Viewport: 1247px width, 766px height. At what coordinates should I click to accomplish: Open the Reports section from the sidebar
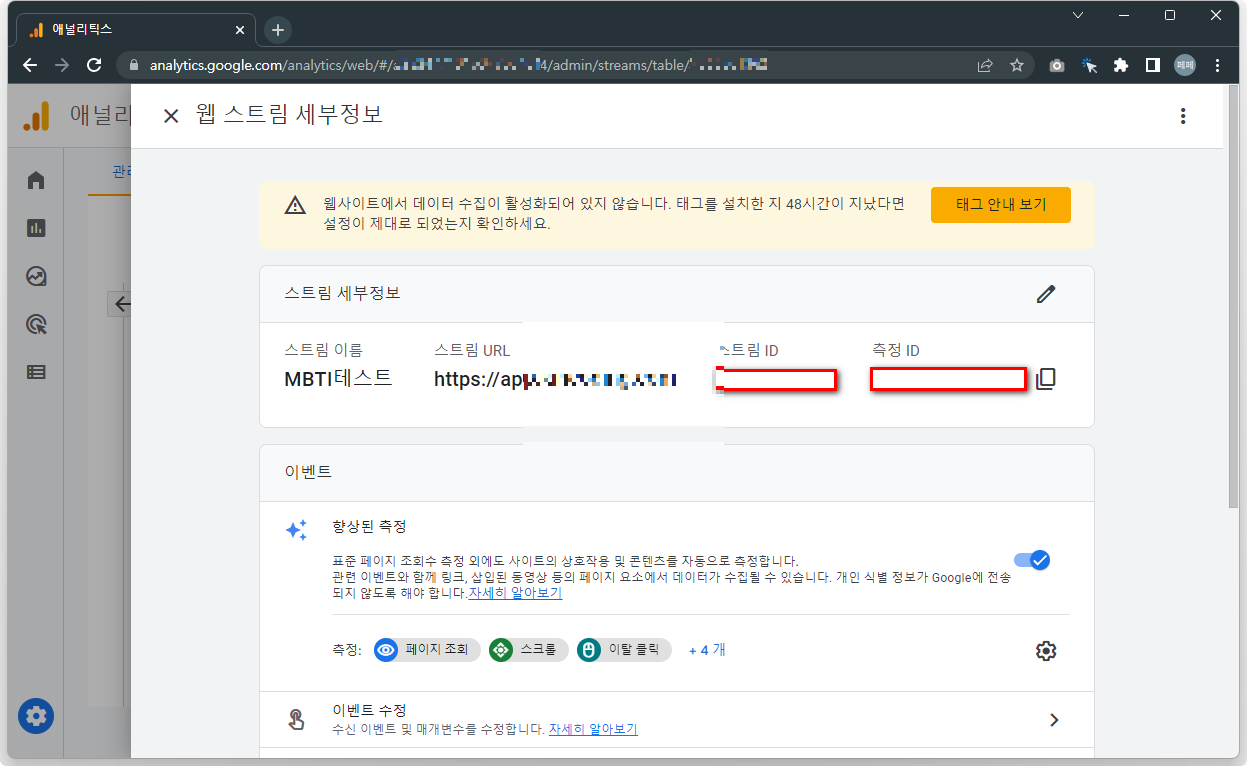click(36, 228)
